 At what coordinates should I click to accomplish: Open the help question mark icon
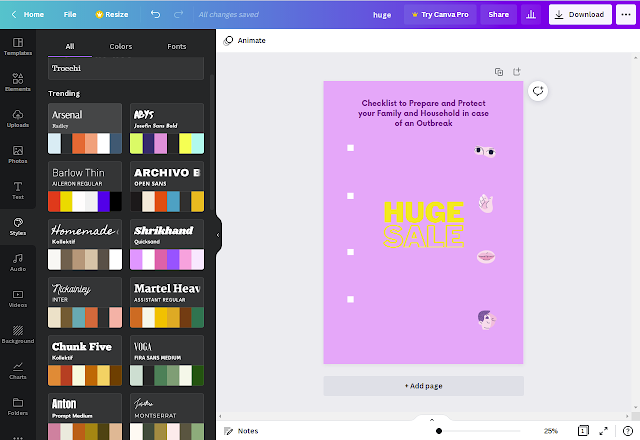coord(628,431)
